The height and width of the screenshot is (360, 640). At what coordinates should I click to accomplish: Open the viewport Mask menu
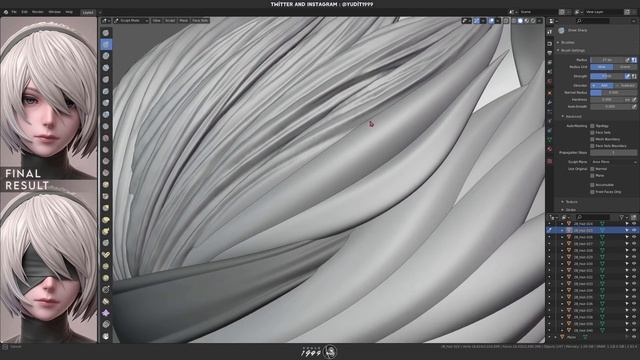[x=183, y=20]
